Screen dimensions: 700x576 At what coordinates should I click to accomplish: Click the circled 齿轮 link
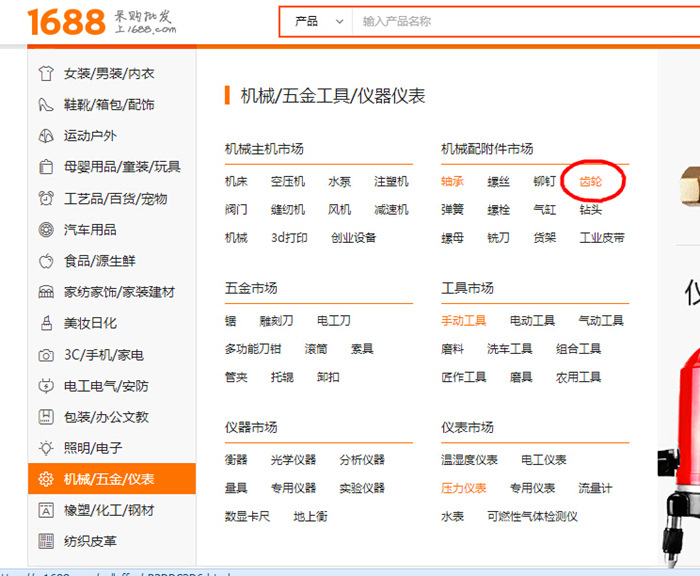pyautogui.click(x=591, y=182)
